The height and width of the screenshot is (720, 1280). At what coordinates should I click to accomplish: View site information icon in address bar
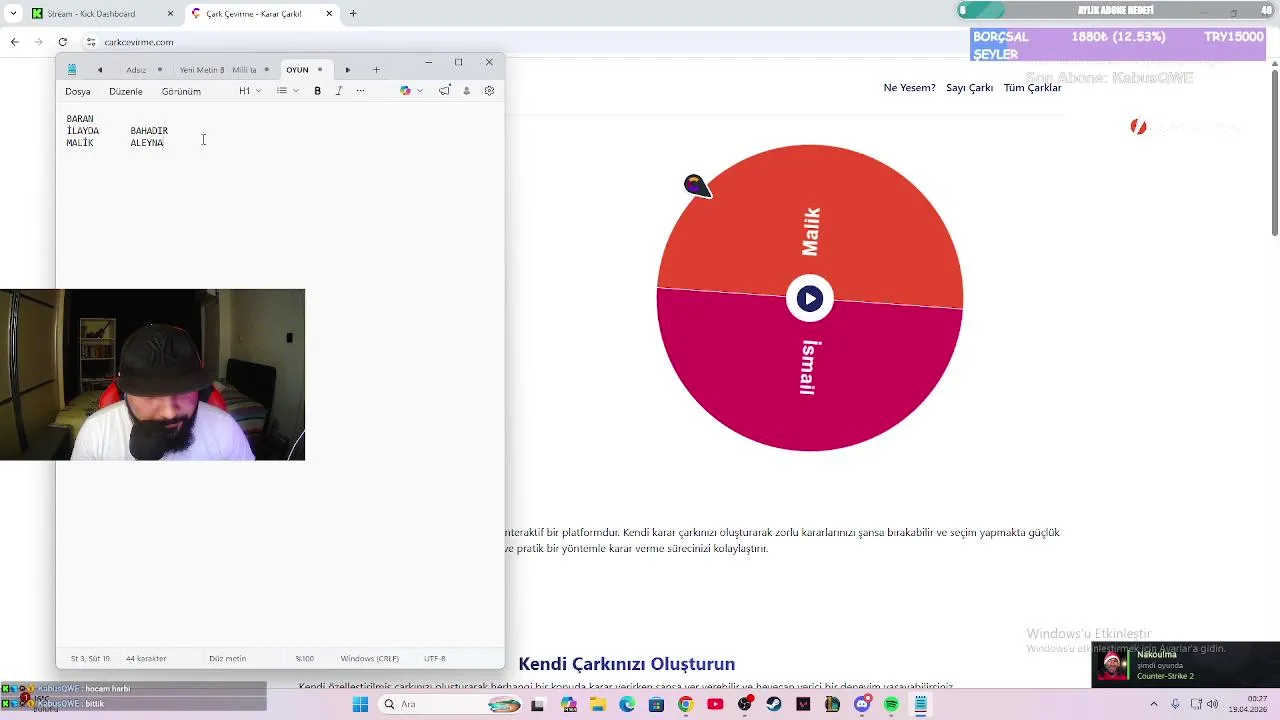(x=91, y=42)
